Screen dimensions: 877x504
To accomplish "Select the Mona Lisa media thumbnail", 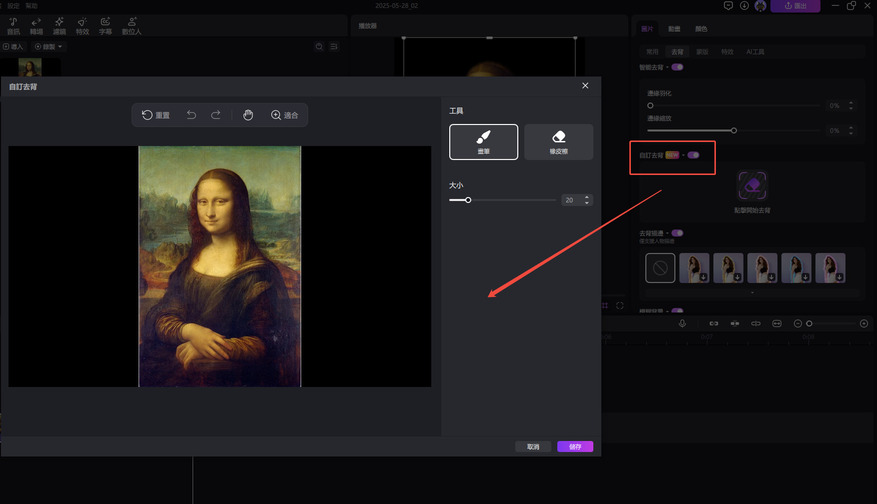I will (30, 67).
